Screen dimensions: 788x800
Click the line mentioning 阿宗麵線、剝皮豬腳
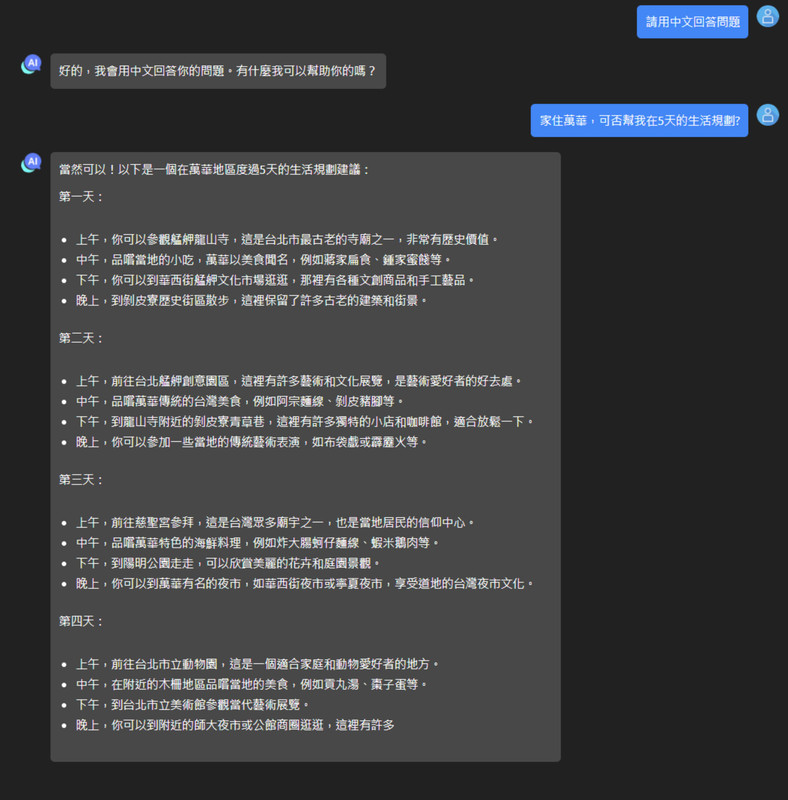click(x=240, y=402)
